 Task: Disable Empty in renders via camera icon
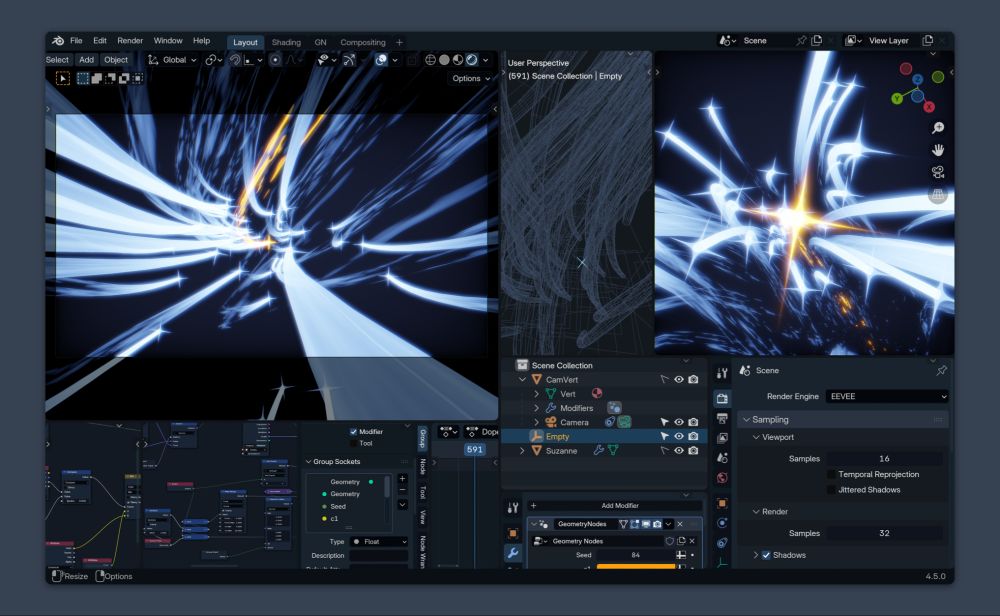pos(693,436)
